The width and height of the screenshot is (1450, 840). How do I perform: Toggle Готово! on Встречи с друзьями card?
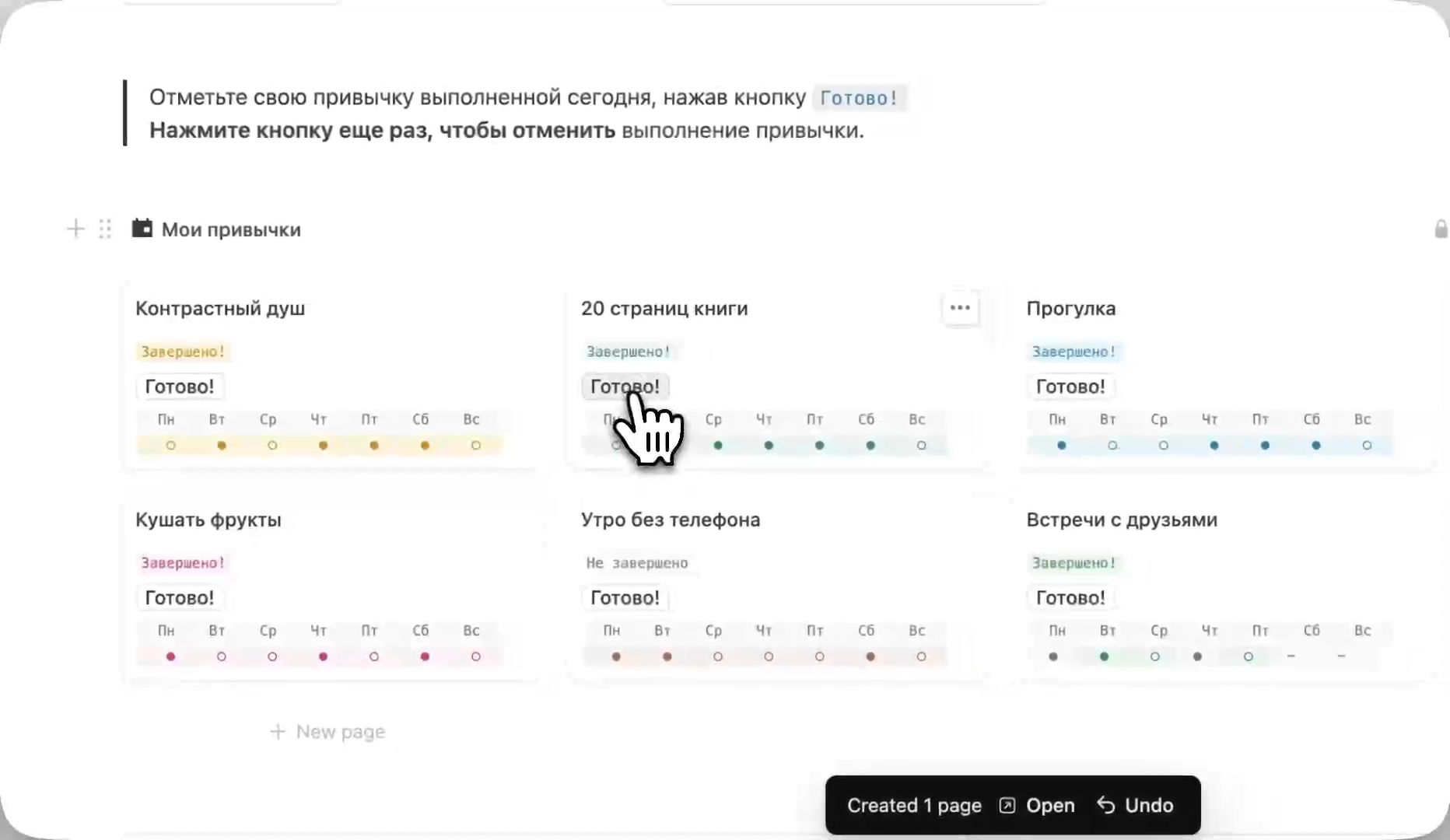click(1070, 597)
